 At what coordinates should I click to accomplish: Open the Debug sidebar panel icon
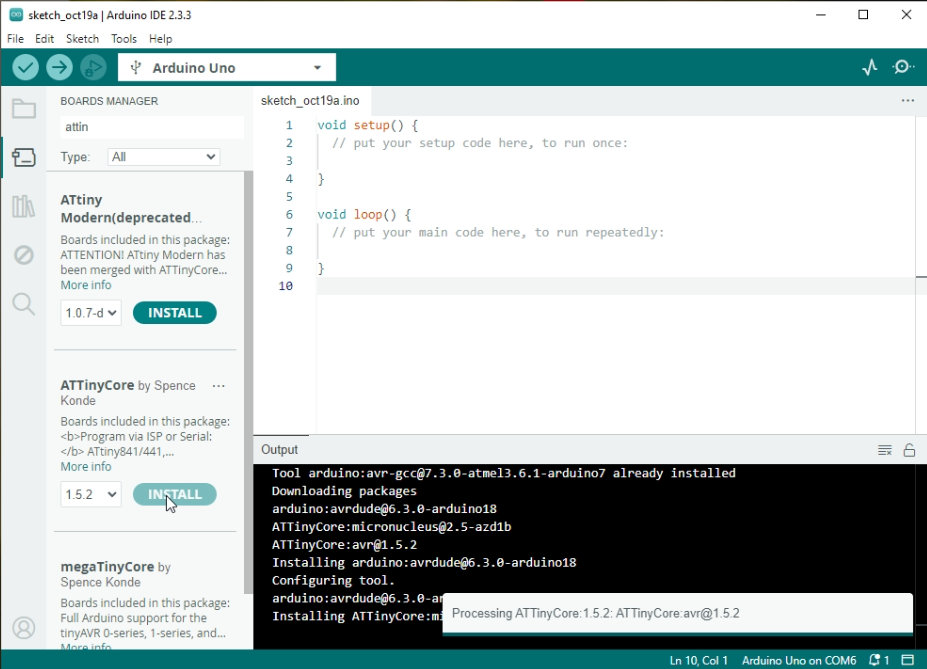click(24, 255)
